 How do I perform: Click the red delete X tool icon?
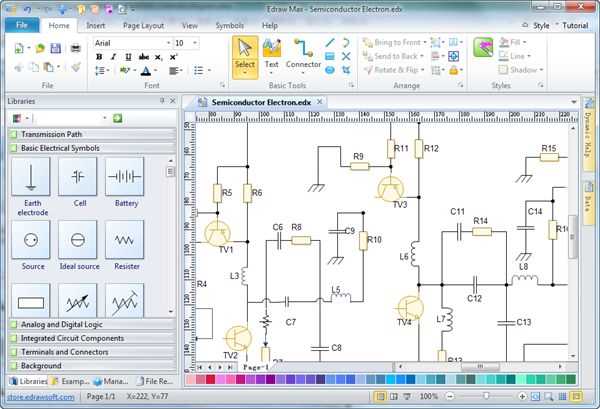point(346,57)
